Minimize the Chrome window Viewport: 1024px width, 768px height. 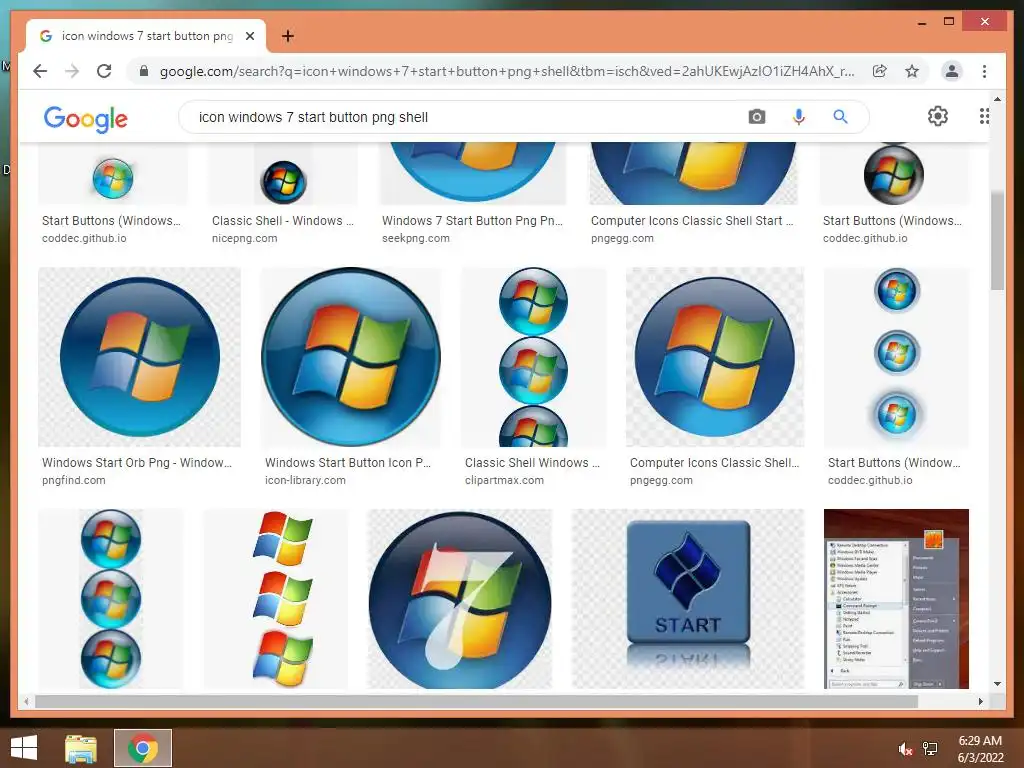(x=921, y=22)
